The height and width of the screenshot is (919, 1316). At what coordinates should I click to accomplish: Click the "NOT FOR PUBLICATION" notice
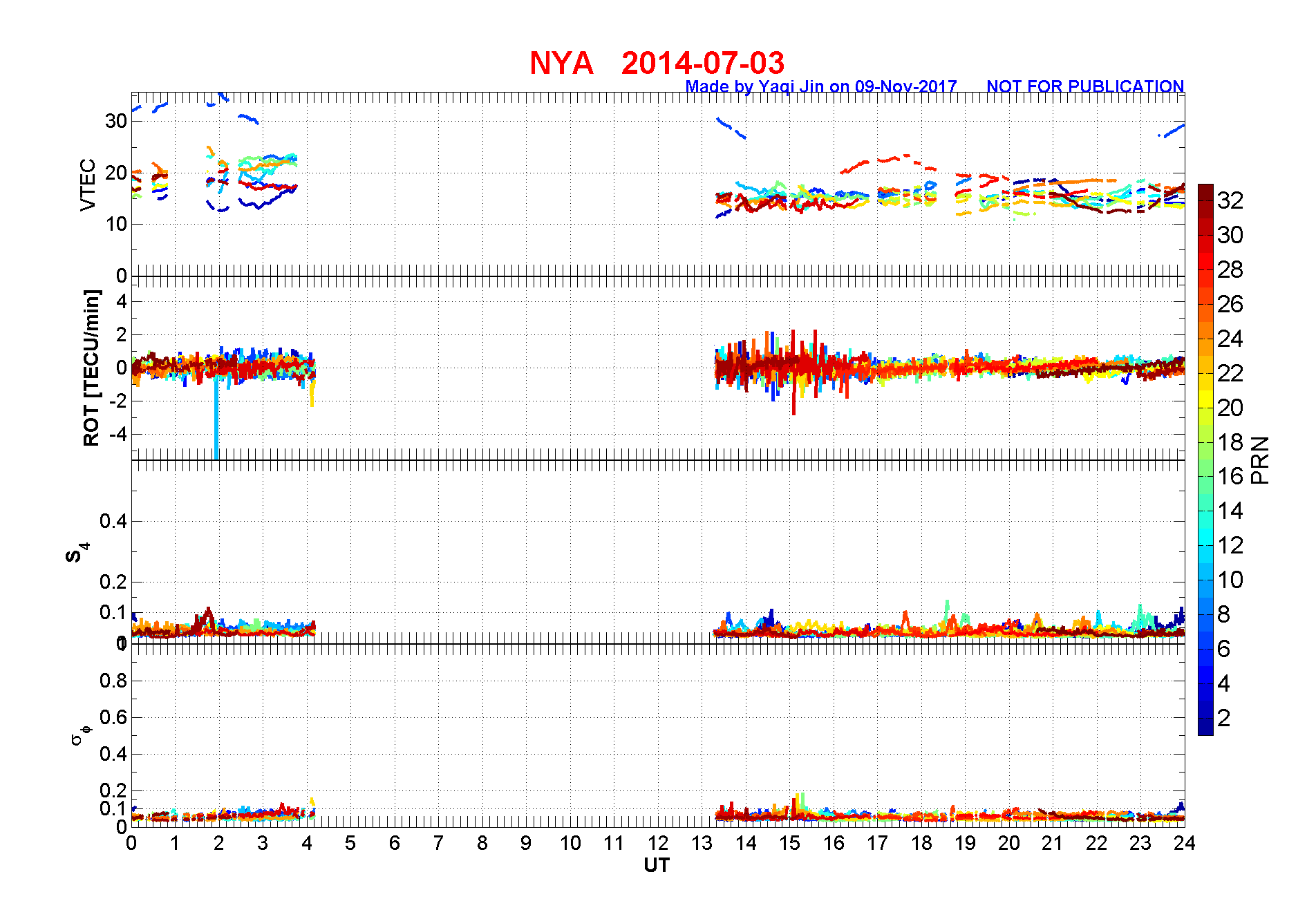point(1085,86)
